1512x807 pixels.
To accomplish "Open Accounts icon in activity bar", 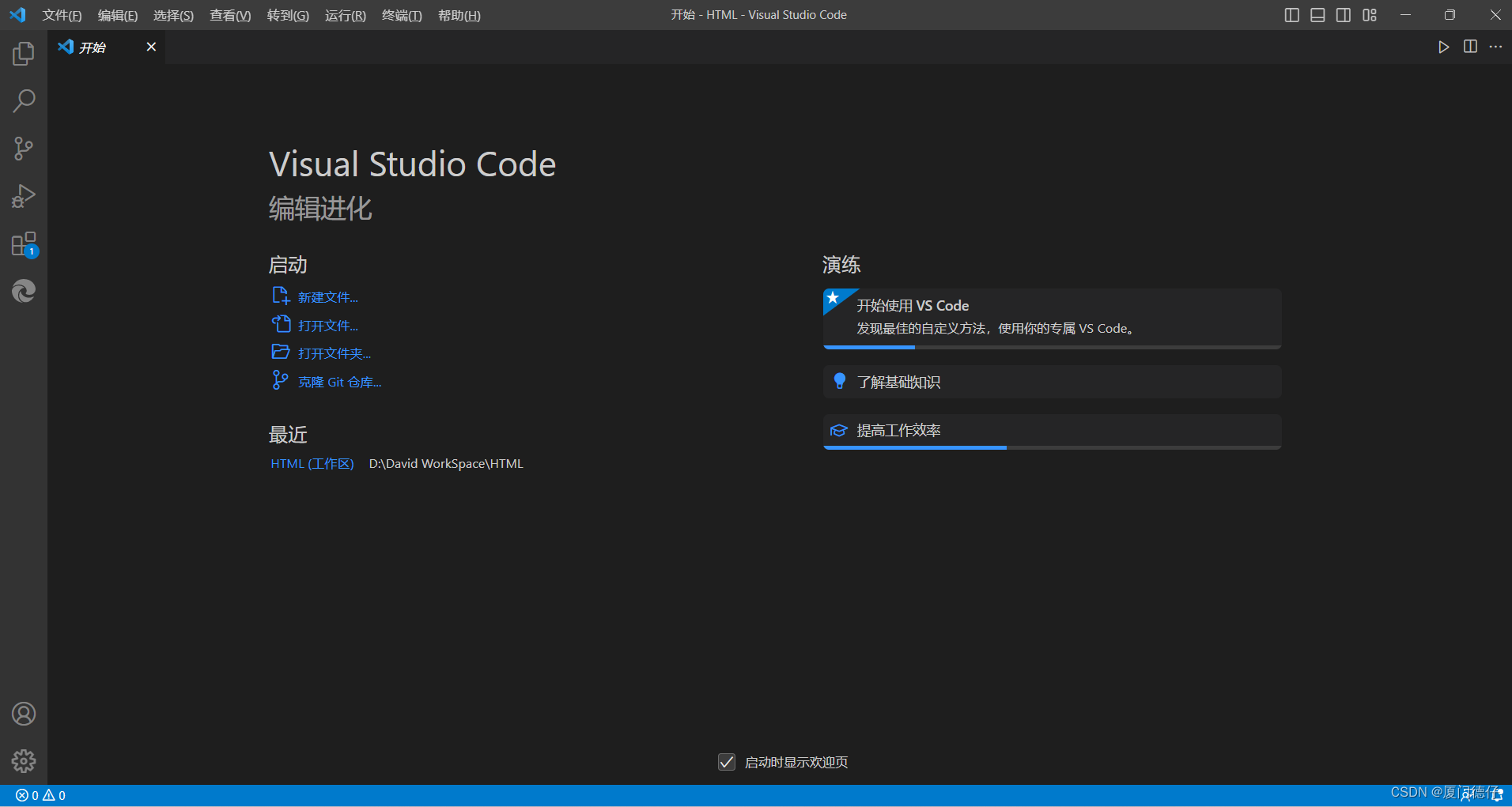I will (24, 714).
